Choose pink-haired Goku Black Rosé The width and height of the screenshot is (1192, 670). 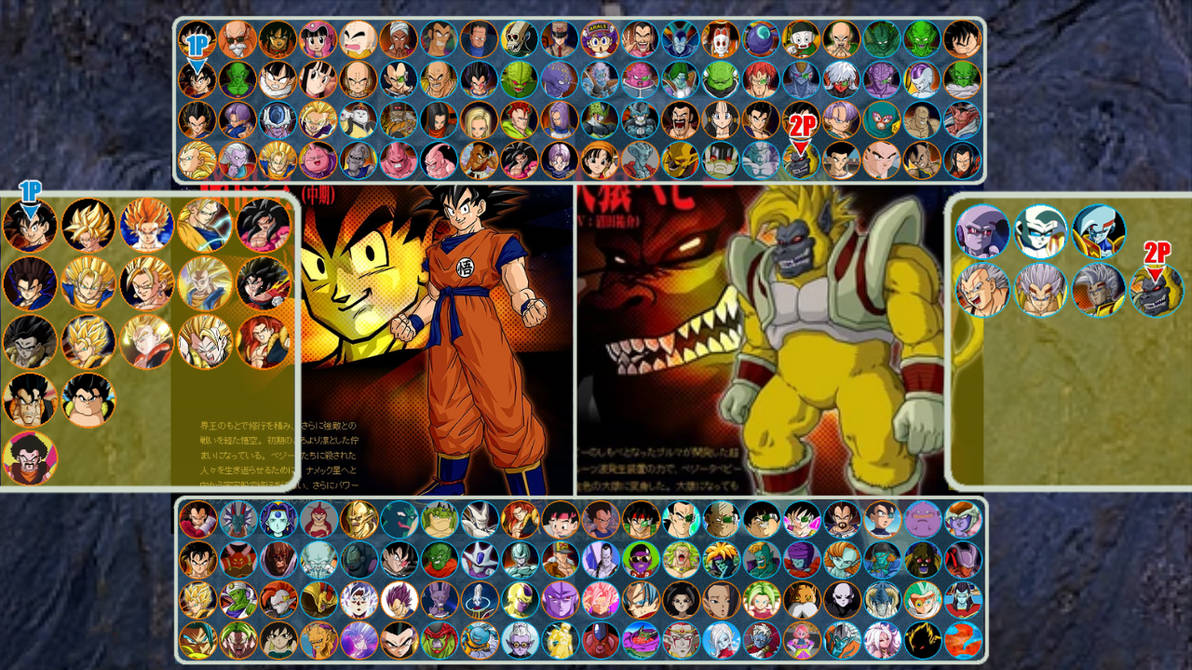(600, 600)
